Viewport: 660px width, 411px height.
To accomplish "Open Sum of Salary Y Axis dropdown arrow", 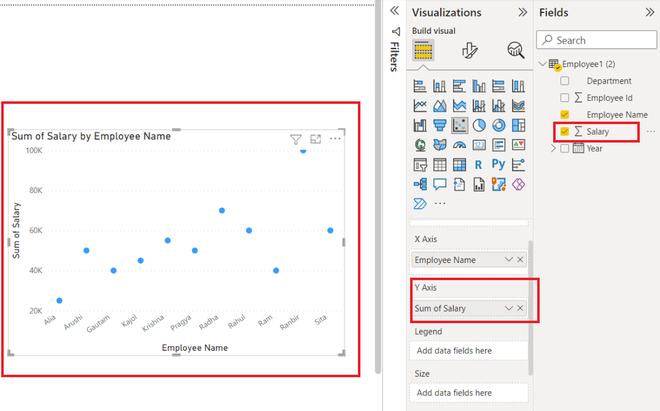I will 508,308.
